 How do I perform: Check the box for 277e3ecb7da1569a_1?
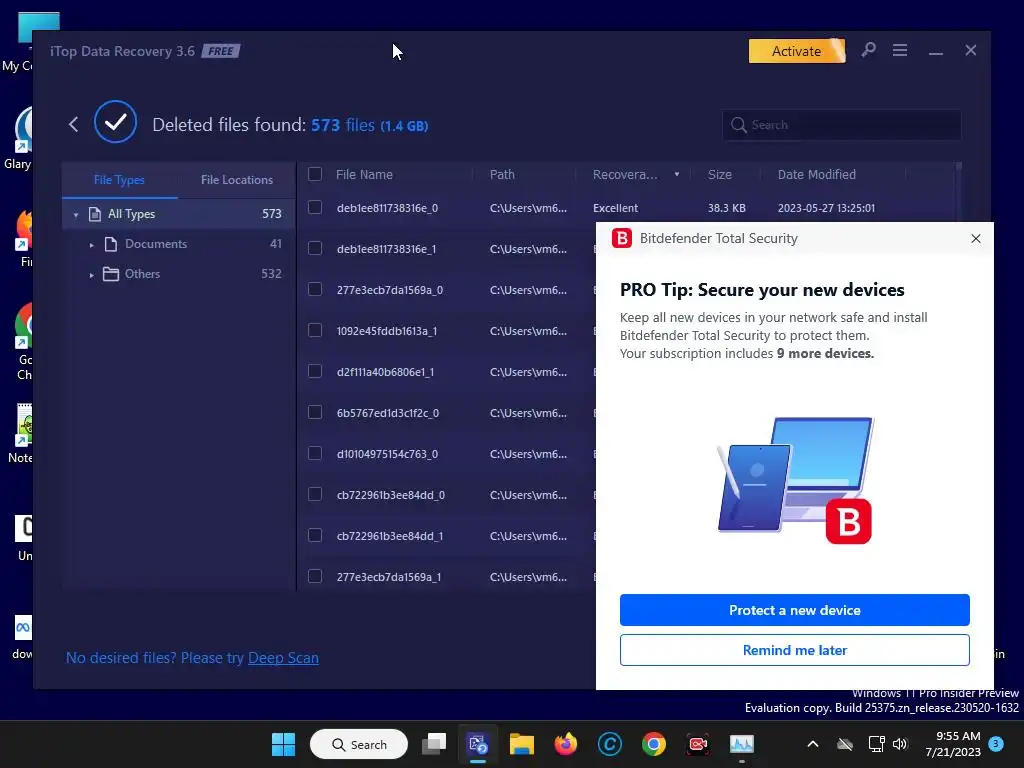[x=315, y=576]
